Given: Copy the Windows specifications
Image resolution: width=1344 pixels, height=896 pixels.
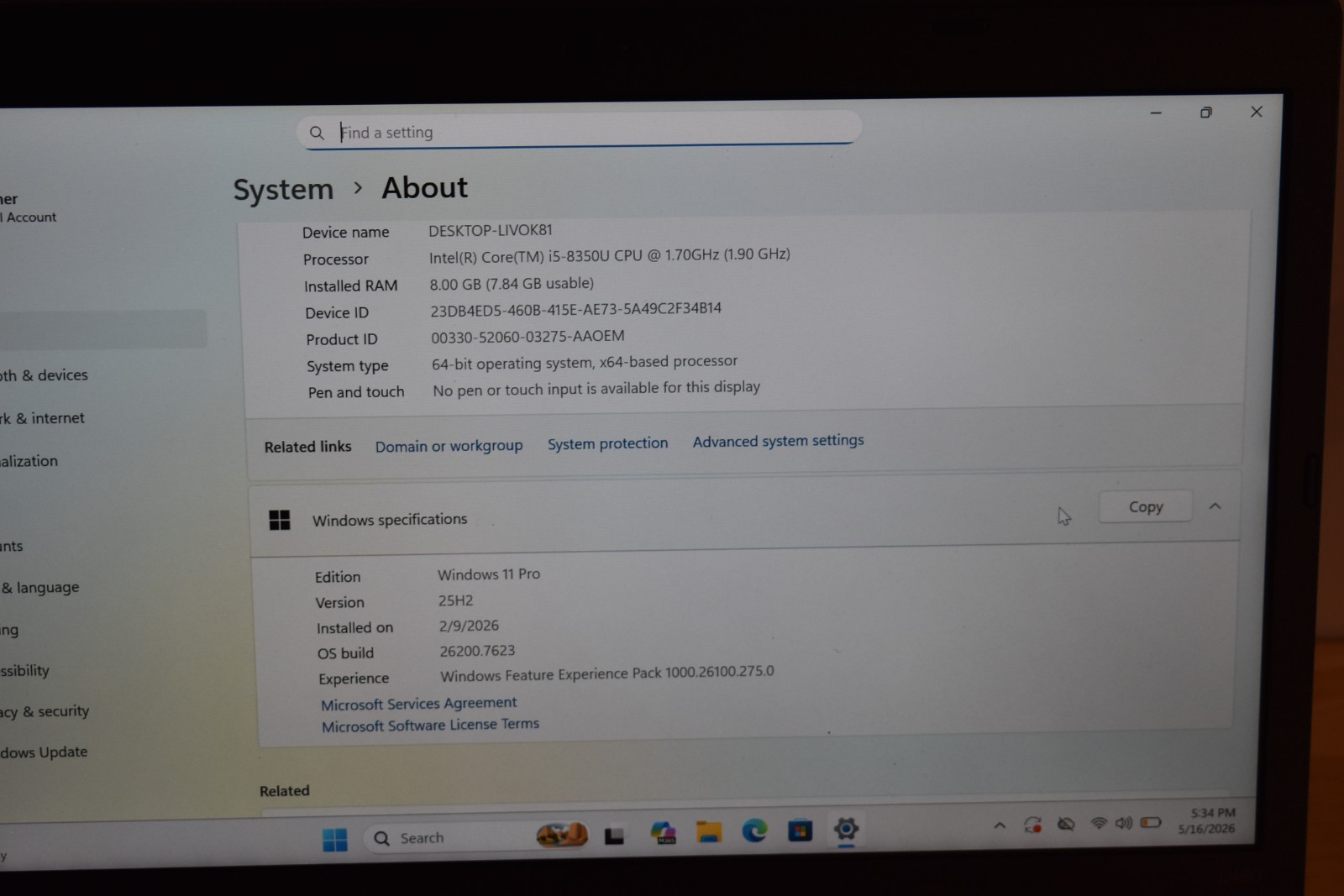Looking at the screenshot, I should click(x=1146, y=506).
